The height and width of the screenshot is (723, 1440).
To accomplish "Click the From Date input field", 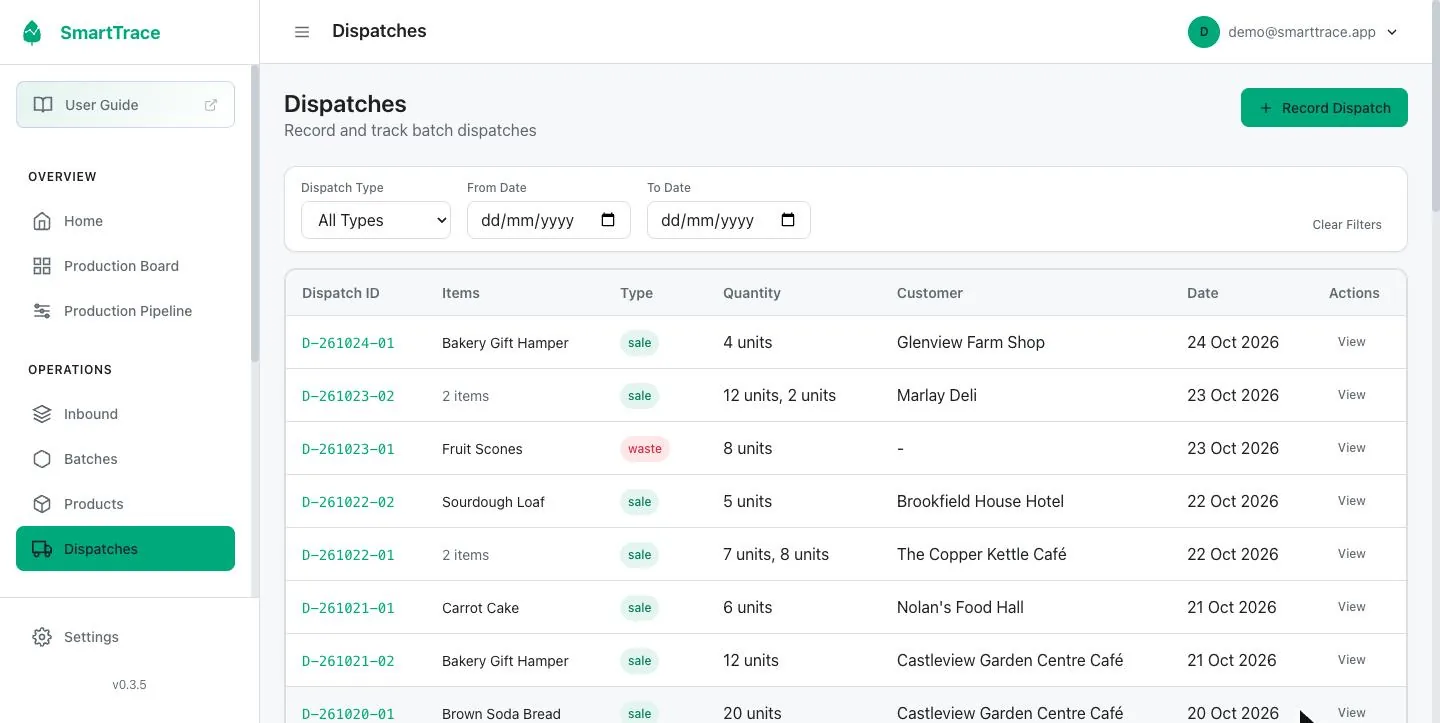I will pyautogui.click(x=549, y=220).
